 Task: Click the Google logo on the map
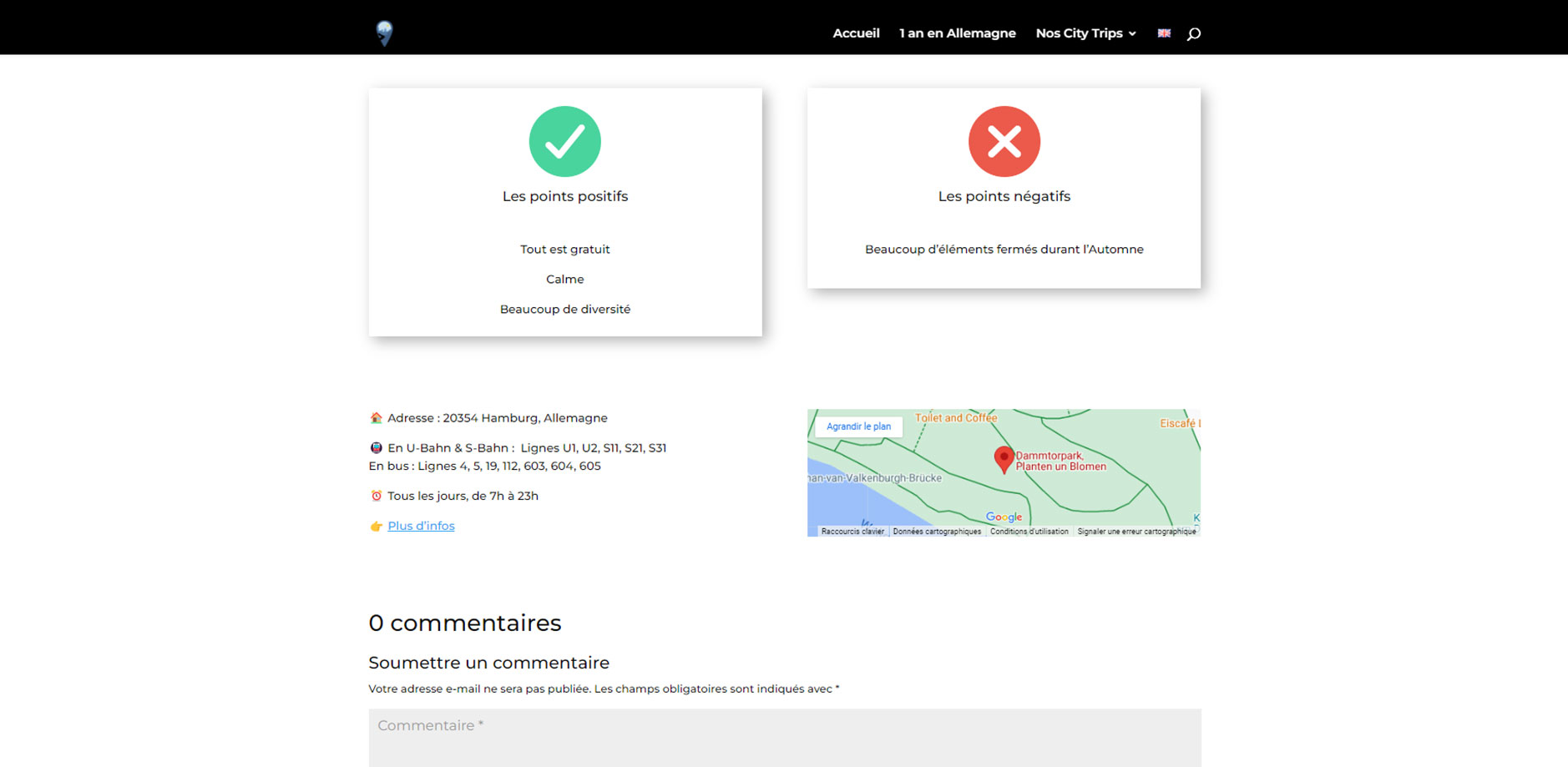pos(1004,517)
